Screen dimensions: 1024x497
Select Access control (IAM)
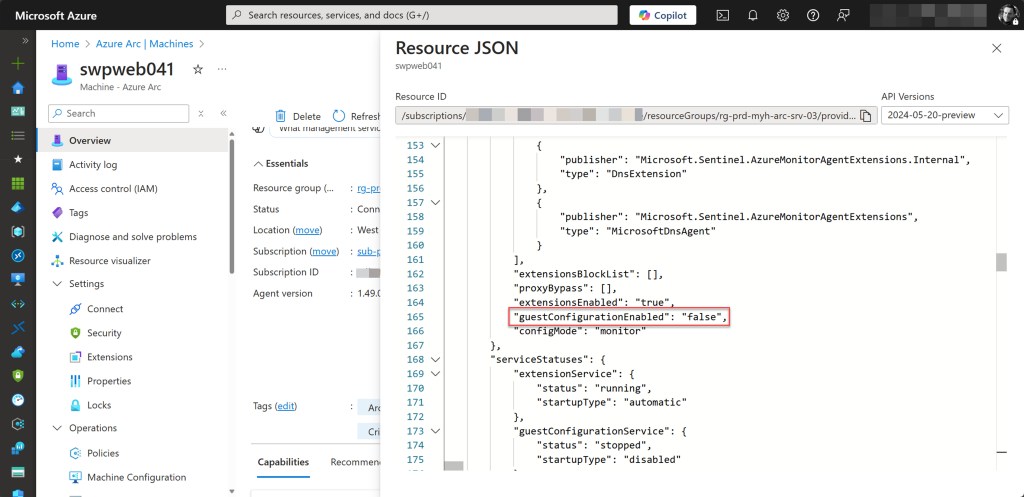click(x=112, y=189)
